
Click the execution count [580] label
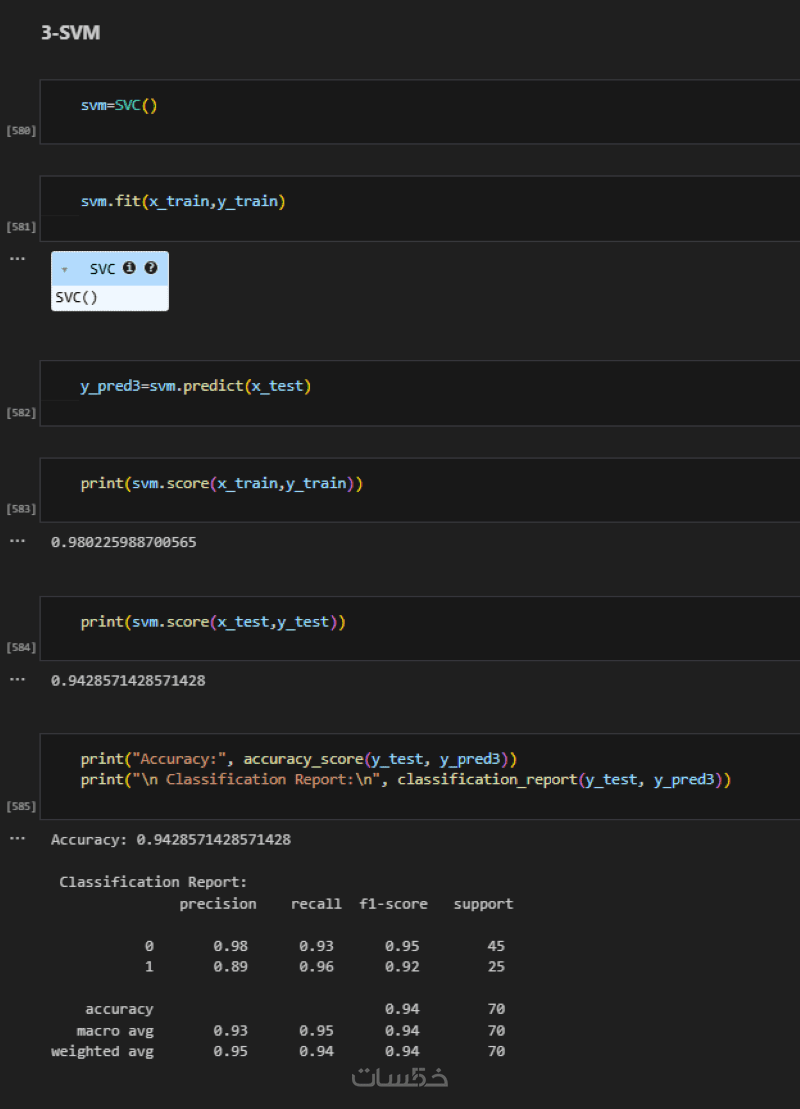tap(21, 131)
